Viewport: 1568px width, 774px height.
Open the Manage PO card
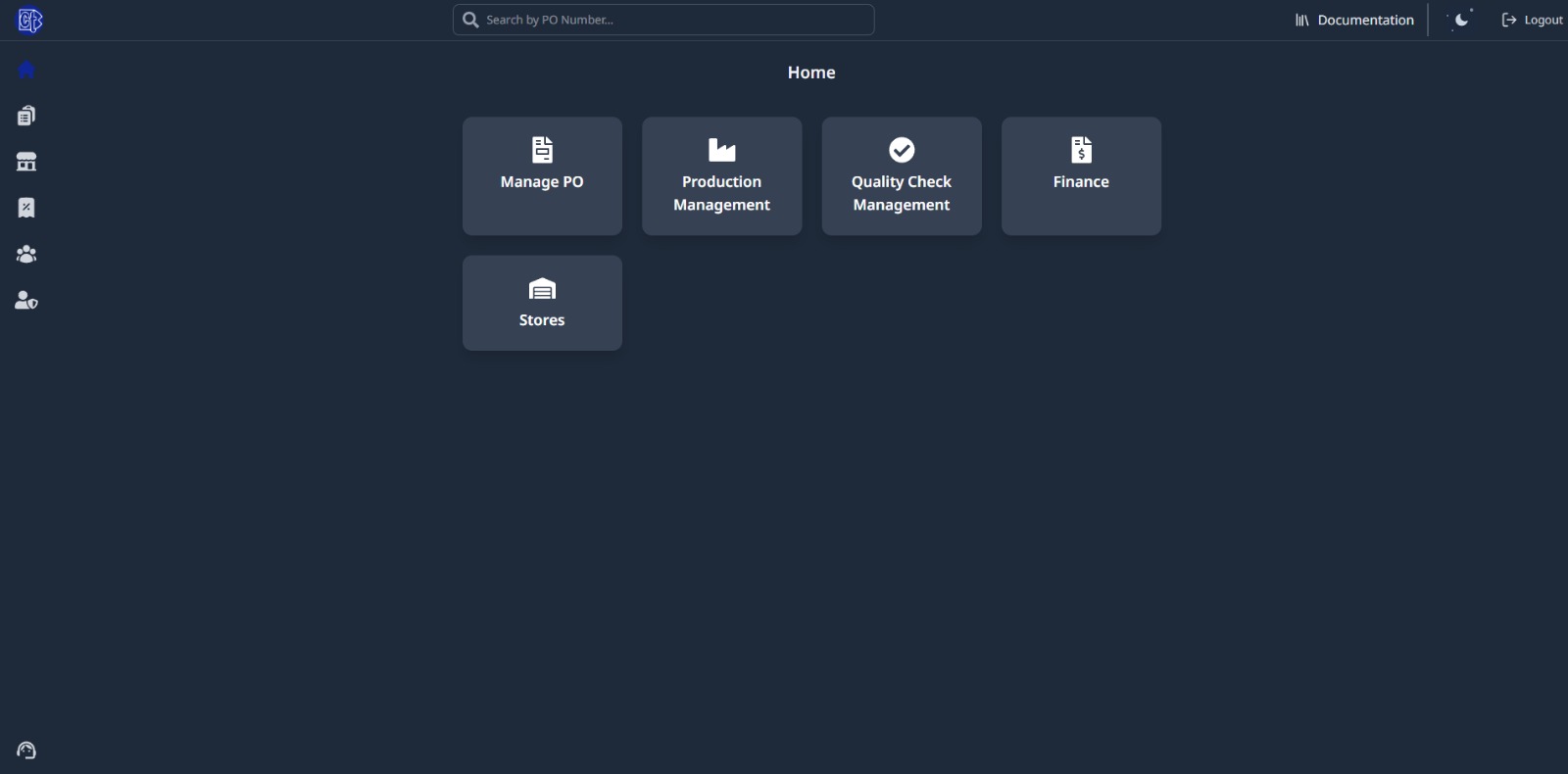542,176
